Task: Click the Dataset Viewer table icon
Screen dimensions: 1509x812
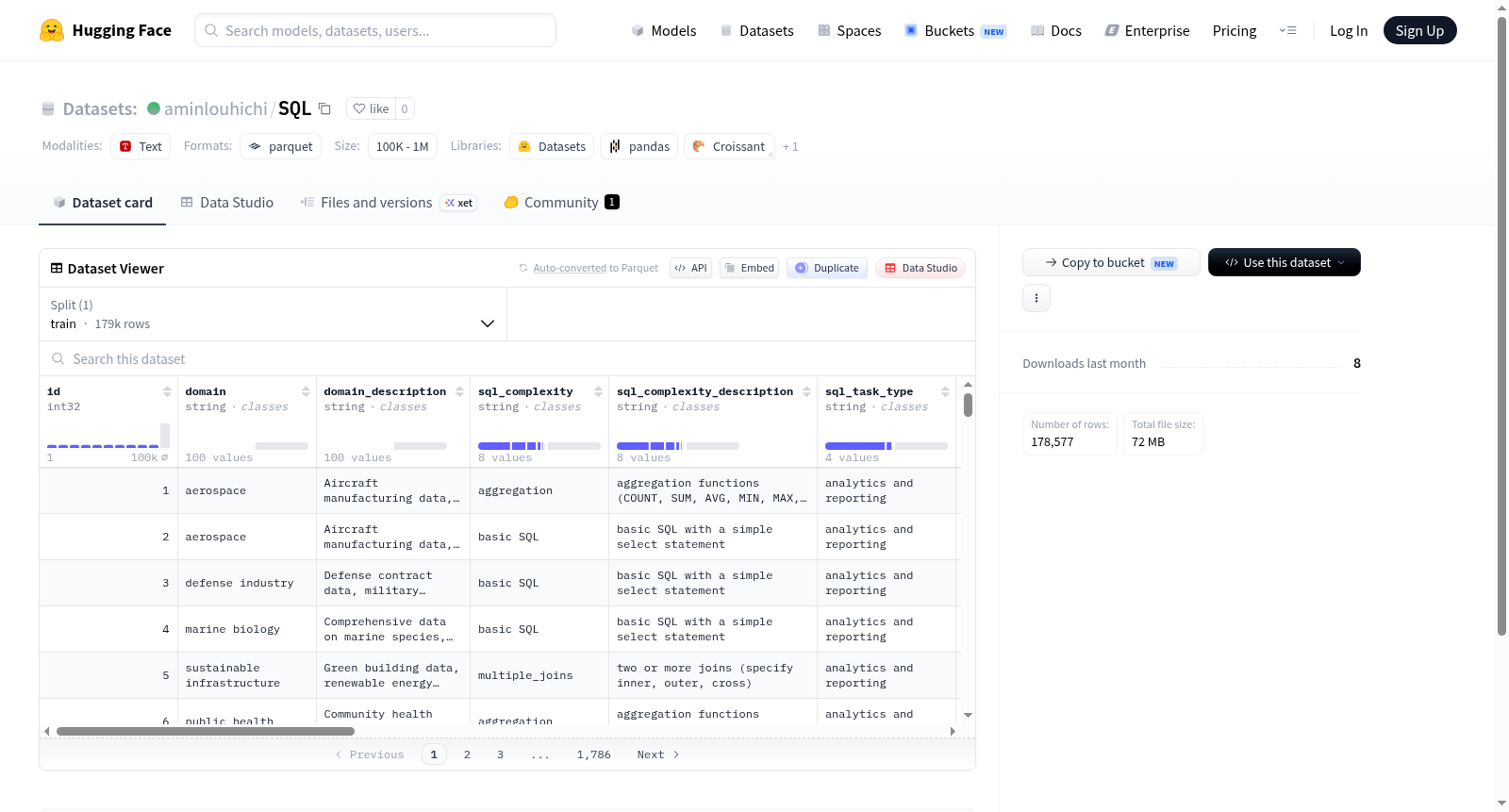Action: pos(57,268)
